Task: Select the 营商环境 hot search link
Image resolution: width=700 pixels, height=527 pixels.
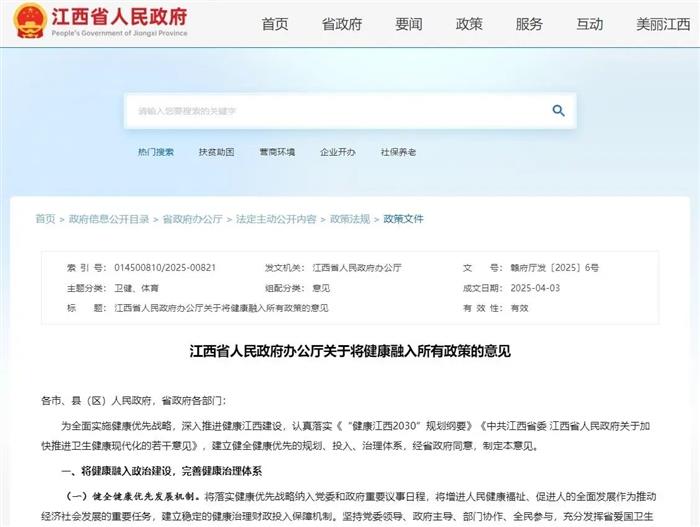Action: pyautogui.click(x=277, y=152)
